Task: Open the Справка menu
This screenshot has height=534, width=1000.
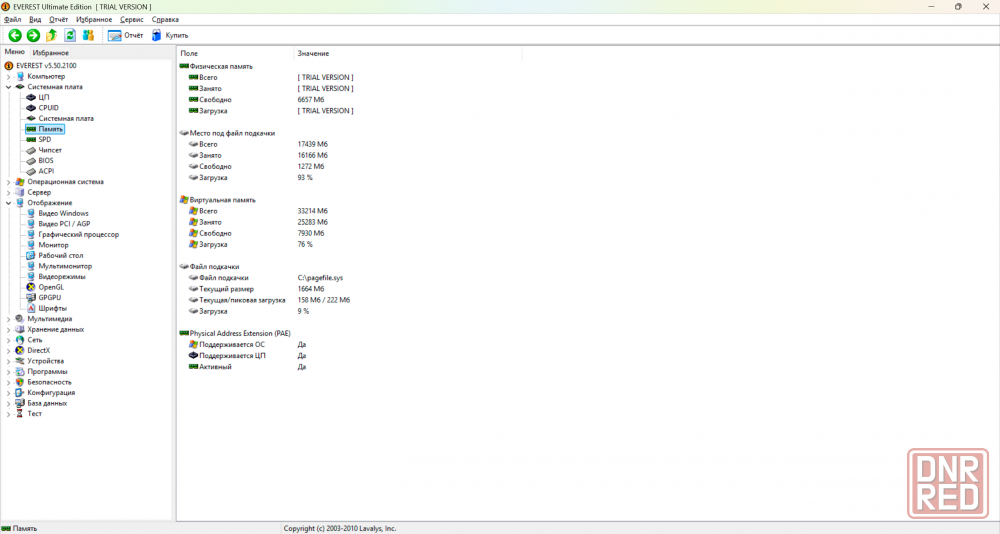Action: (165, 20)
